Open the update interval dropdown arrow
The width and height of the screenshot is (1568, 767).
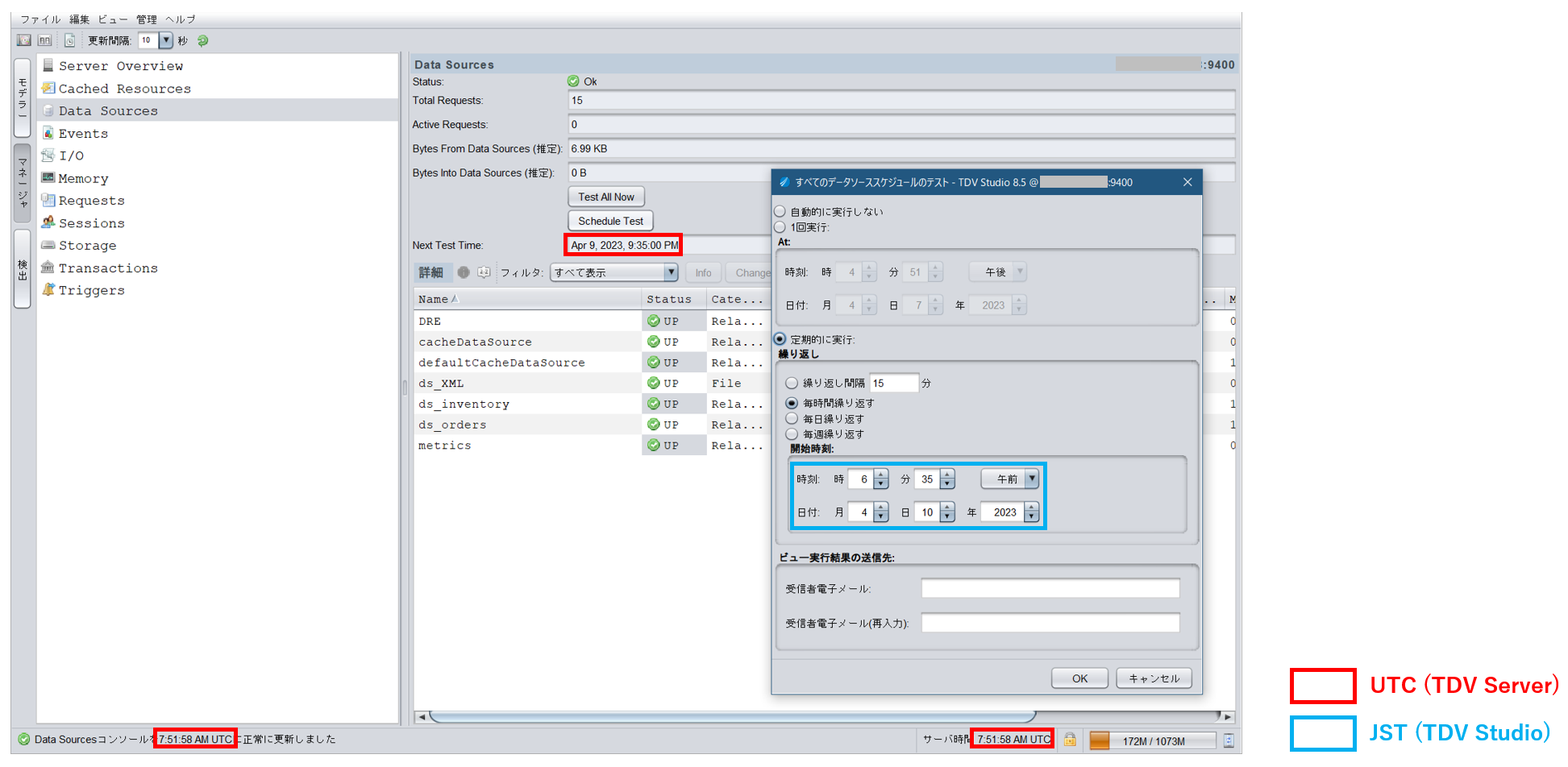click(166, 40)
